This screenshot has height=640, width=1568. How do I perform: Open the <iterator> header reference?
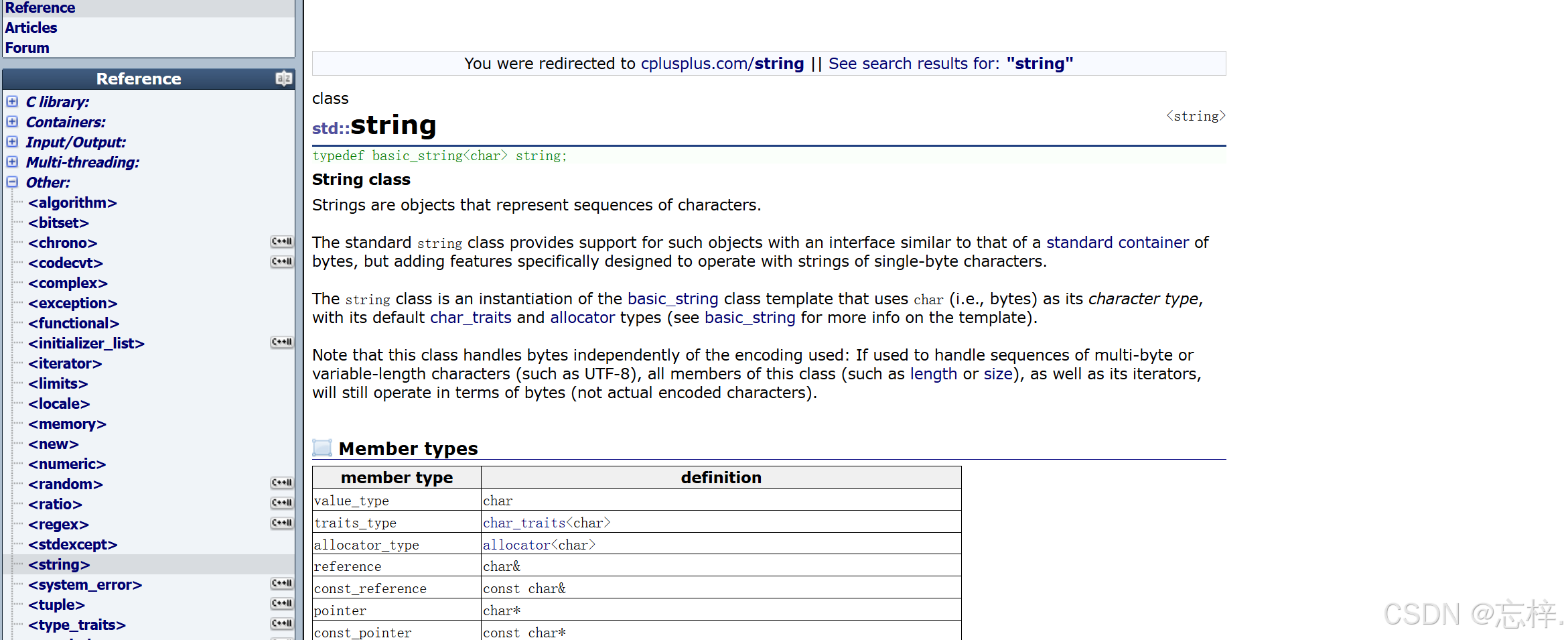click(x=65, y=363)
